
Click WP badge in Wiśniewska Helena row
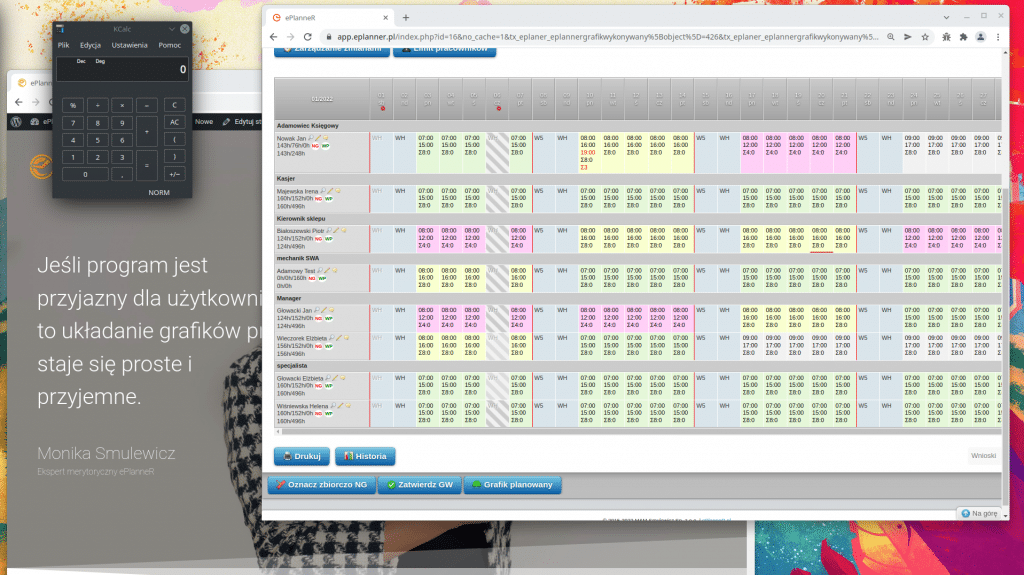pyautogui.click(x=328, y=414)
